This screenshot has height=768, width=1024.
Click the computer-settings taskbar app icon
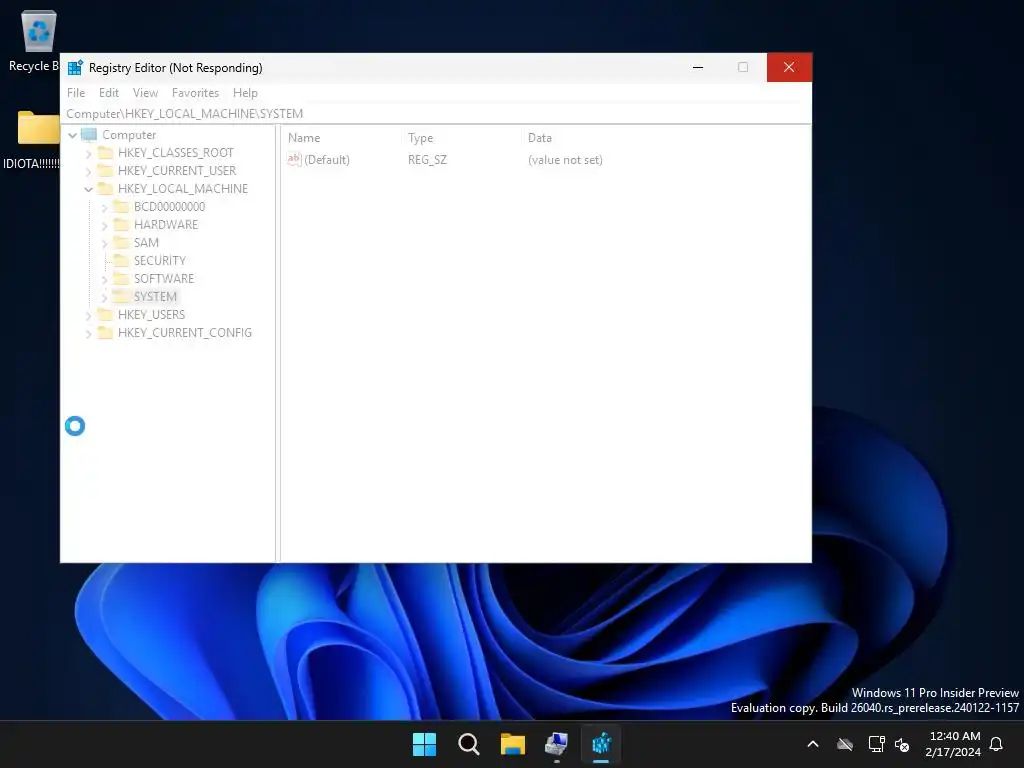[x=556, y=744]
